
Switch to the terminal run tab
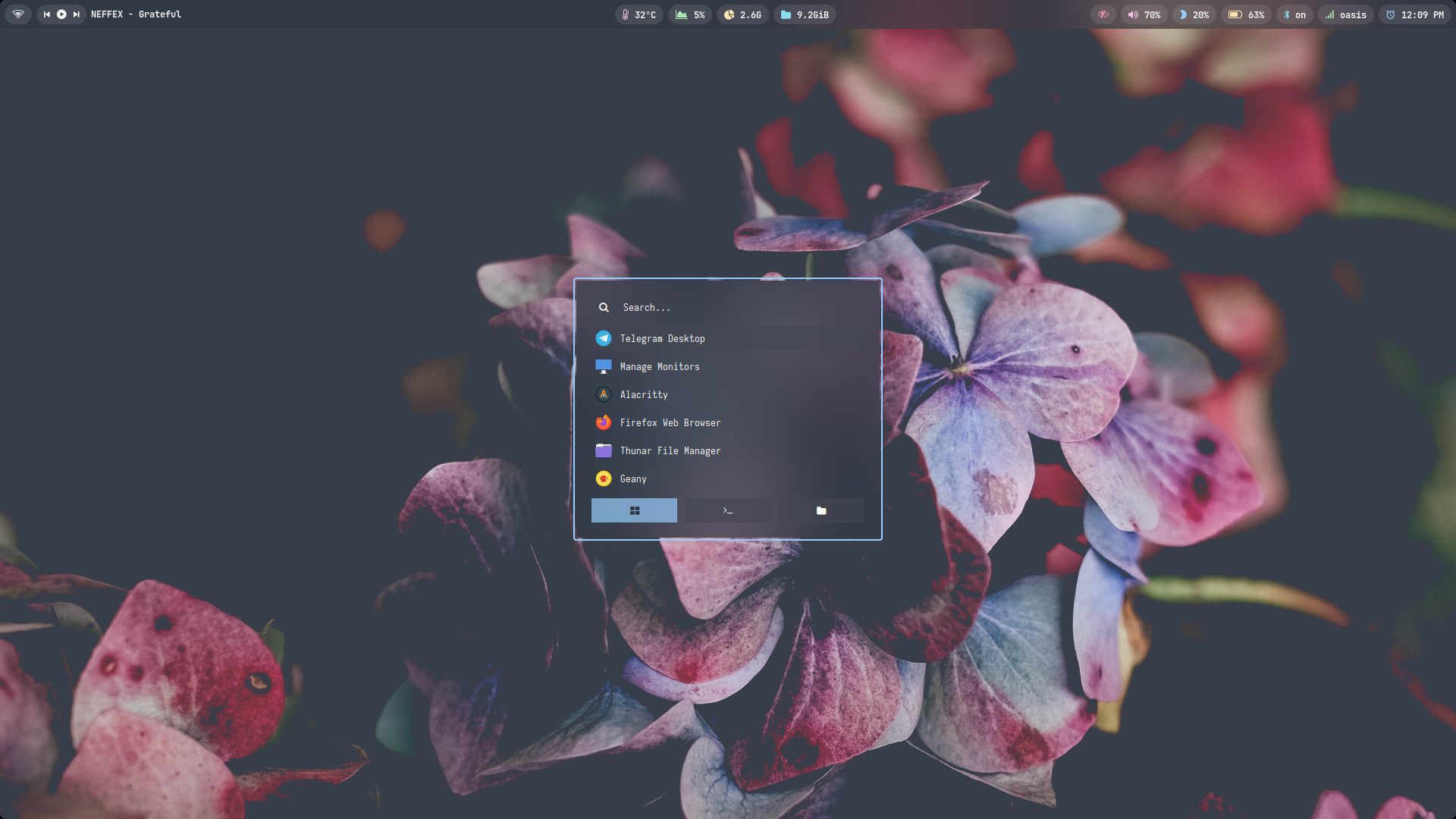coord(727,510)
